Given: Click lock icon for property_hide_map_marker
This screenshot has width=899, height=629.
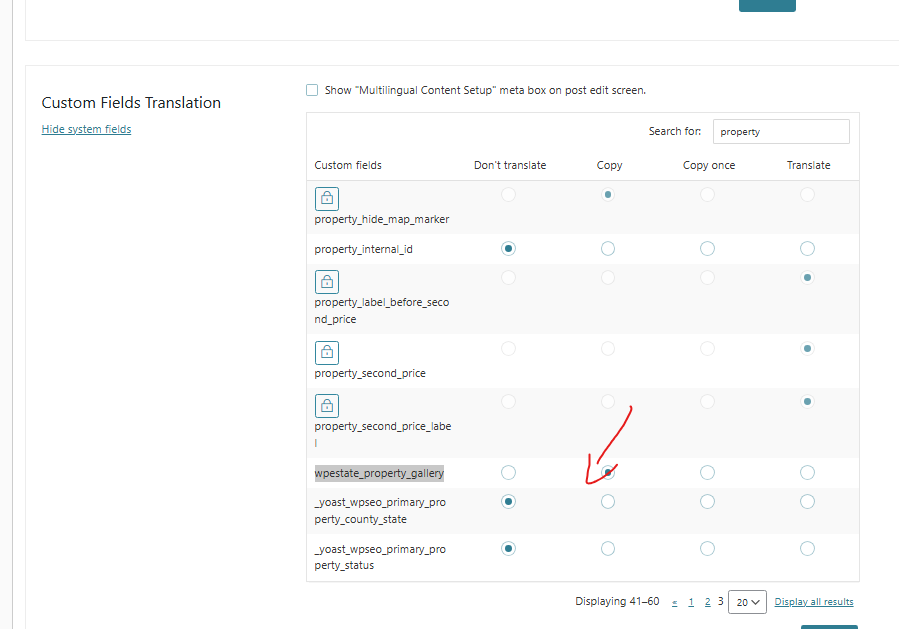Looking at the screenshot, I should click(x=327, y=199).
